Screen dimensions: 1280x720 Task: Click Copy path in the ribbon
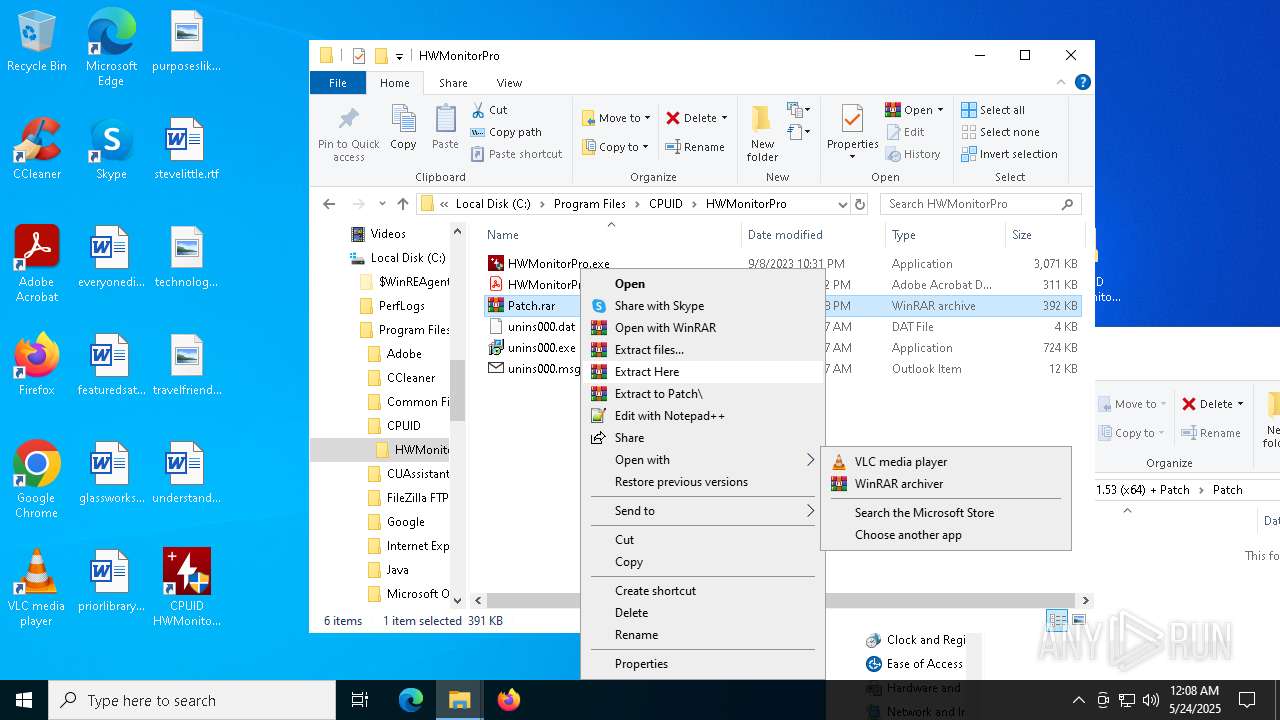tap(506, 132)
